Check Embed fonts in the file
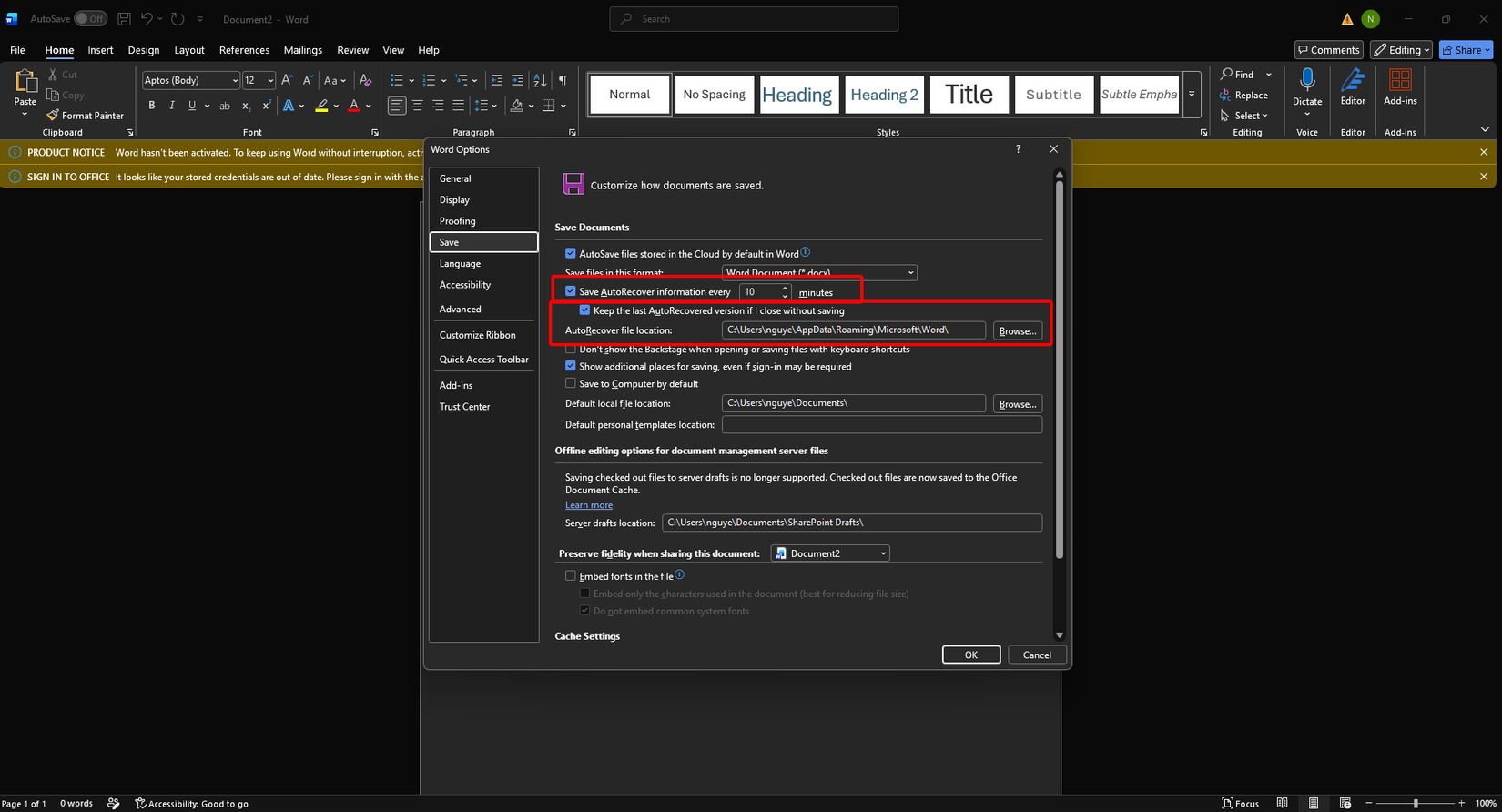 [571, 575]
